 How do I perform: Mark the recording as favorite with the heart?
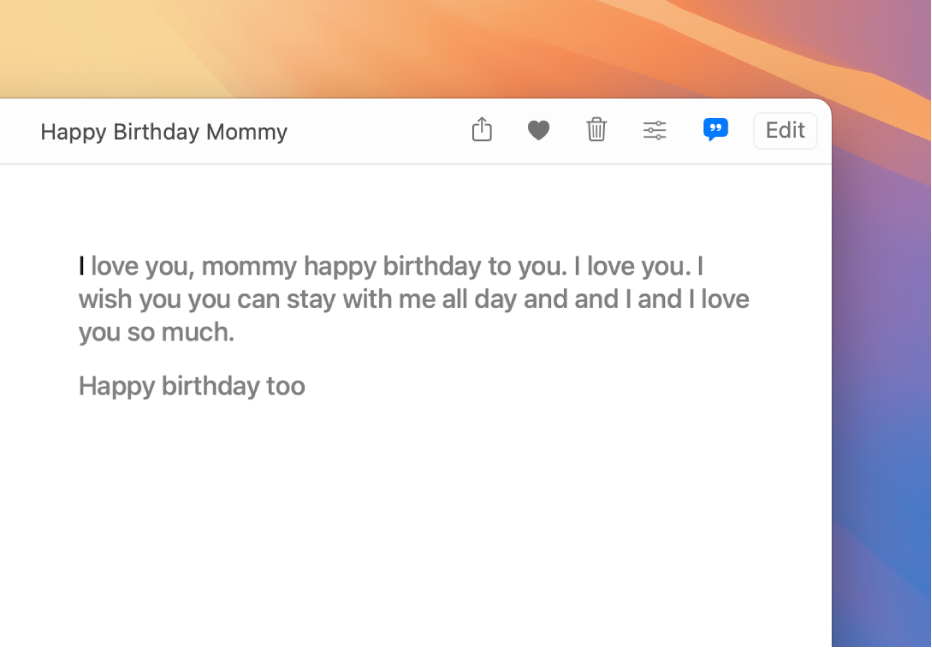tap(539, 130)
